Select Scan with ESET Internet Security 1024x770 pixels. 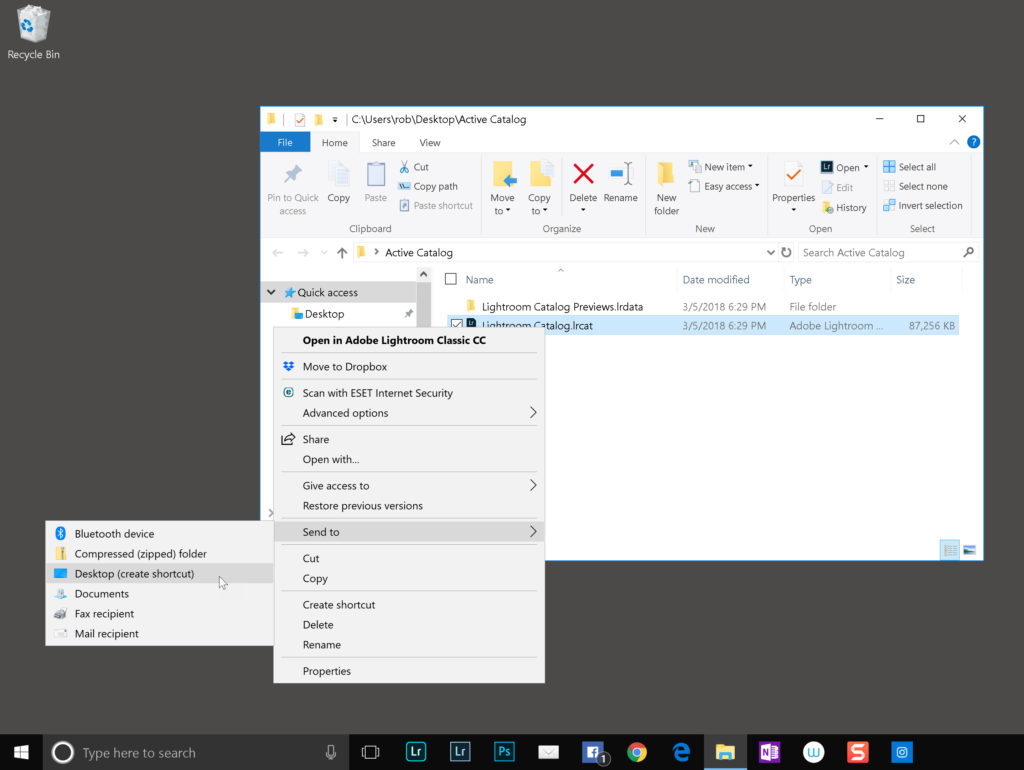409,393
